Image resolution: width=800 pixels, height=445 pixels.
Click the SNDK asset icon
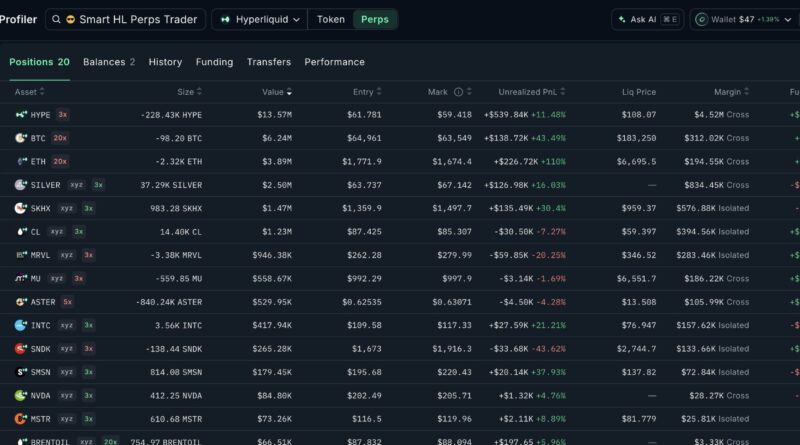tap(21, 349)
